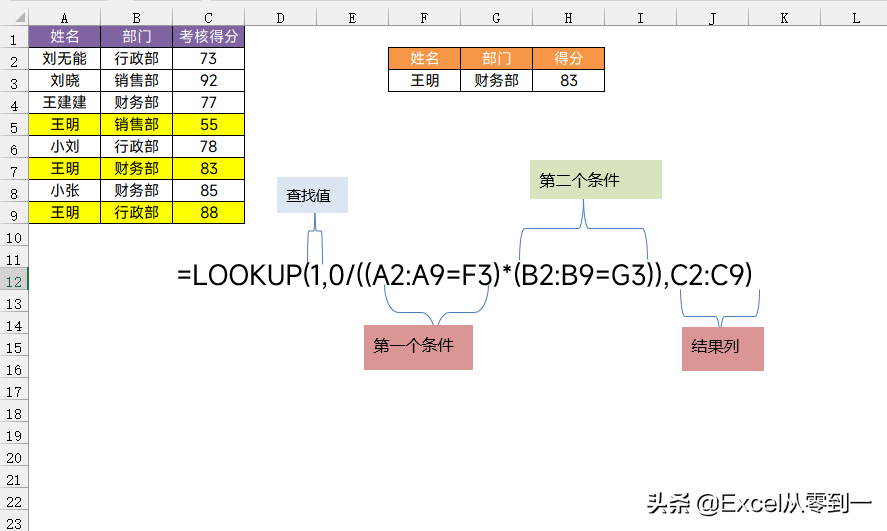Select score cell 88
The height and width of the screenshot is (531, 887).
208,213
